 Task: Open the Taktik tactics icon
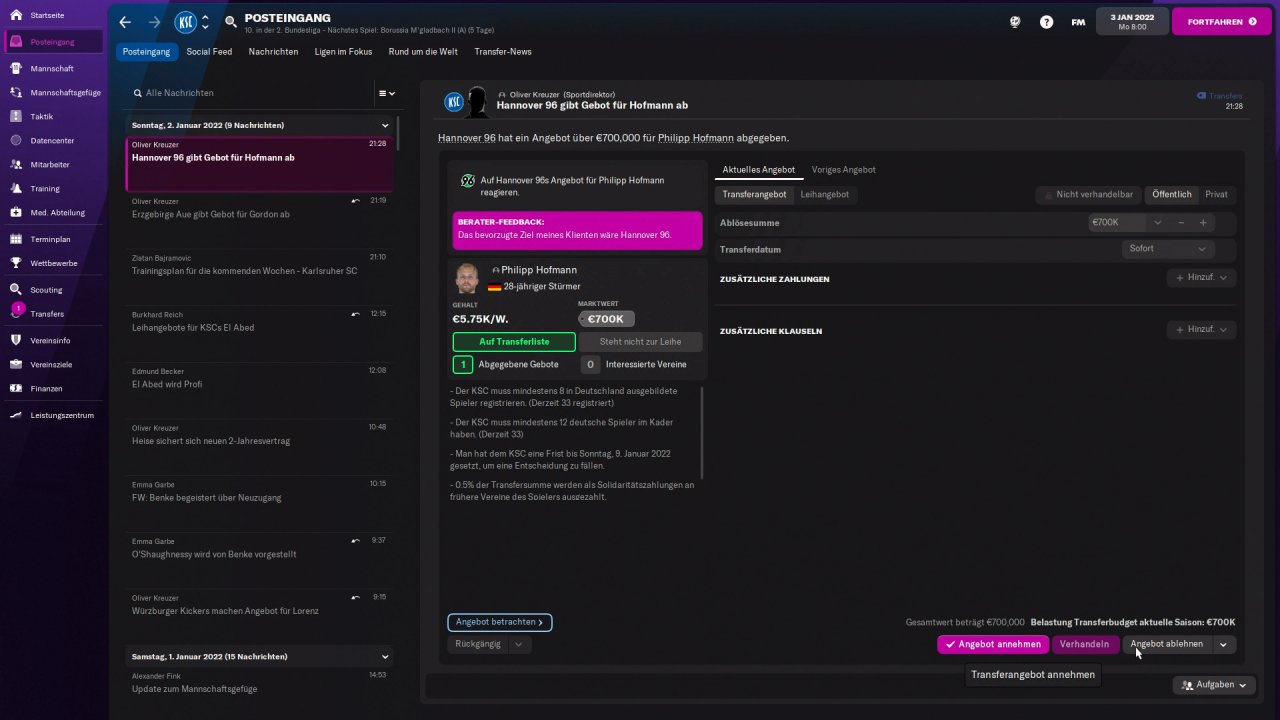[16, 116]
